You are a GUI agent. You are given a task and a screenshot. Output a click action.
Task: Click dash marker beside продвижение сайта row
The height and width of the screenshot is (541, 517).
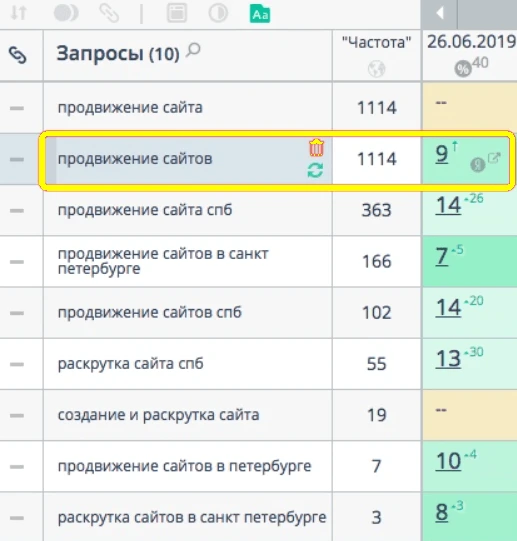point(17,108)
